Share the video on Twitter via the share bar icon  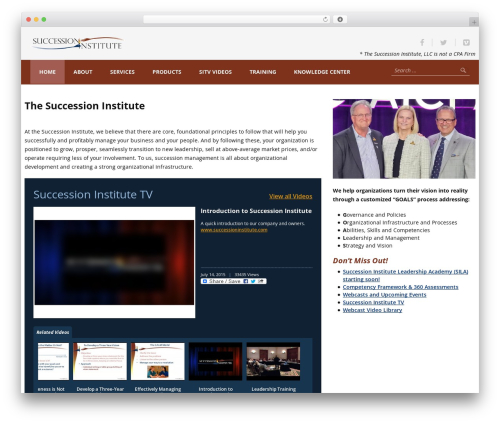pyautogui.click(x=253, y=281)
